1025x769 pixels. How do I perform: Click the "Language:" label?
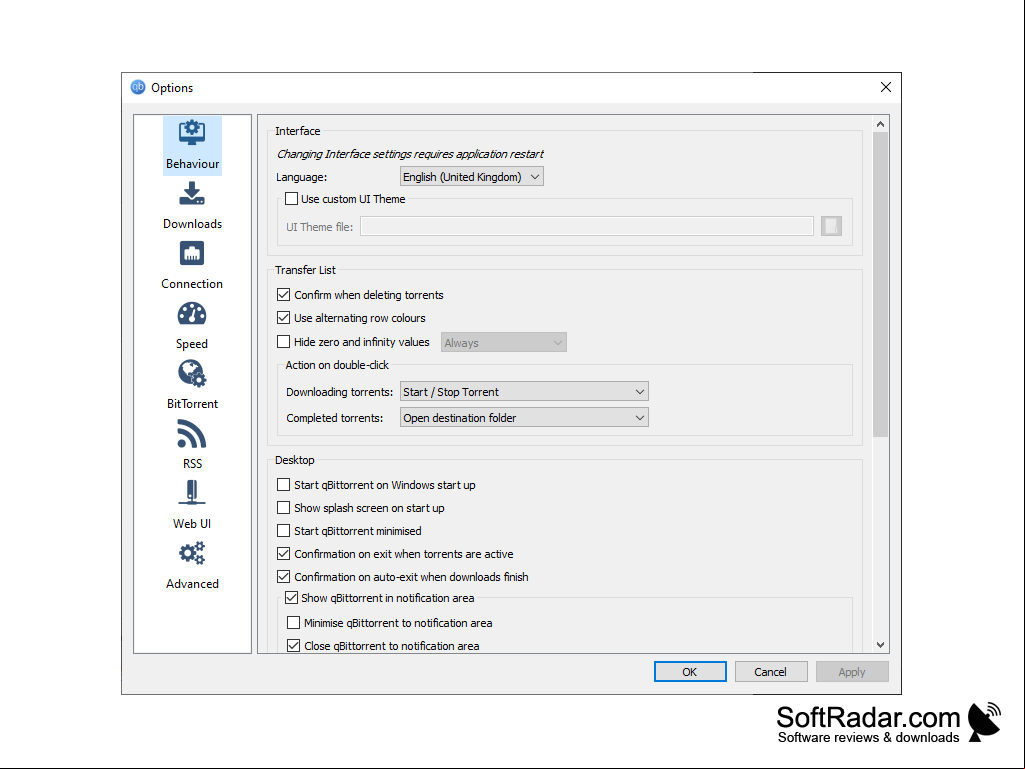pos(301,177)
